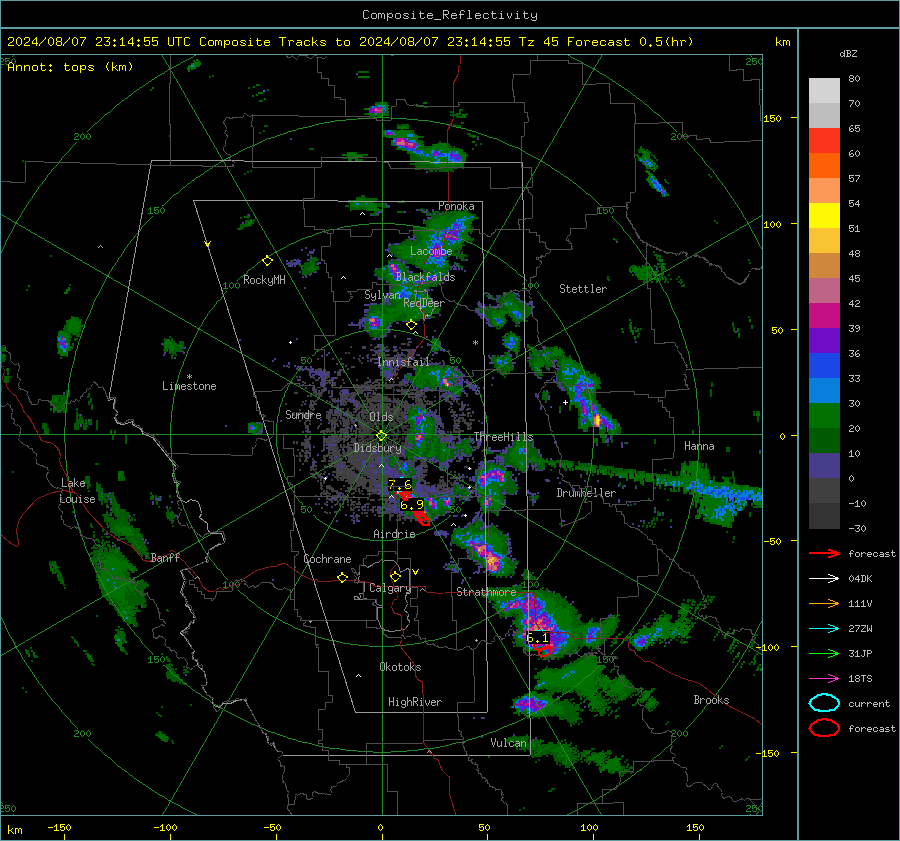Viewport: 900px width, 841px height.
Task: Click the dBZ legend heading
Action: click(848, 54)
